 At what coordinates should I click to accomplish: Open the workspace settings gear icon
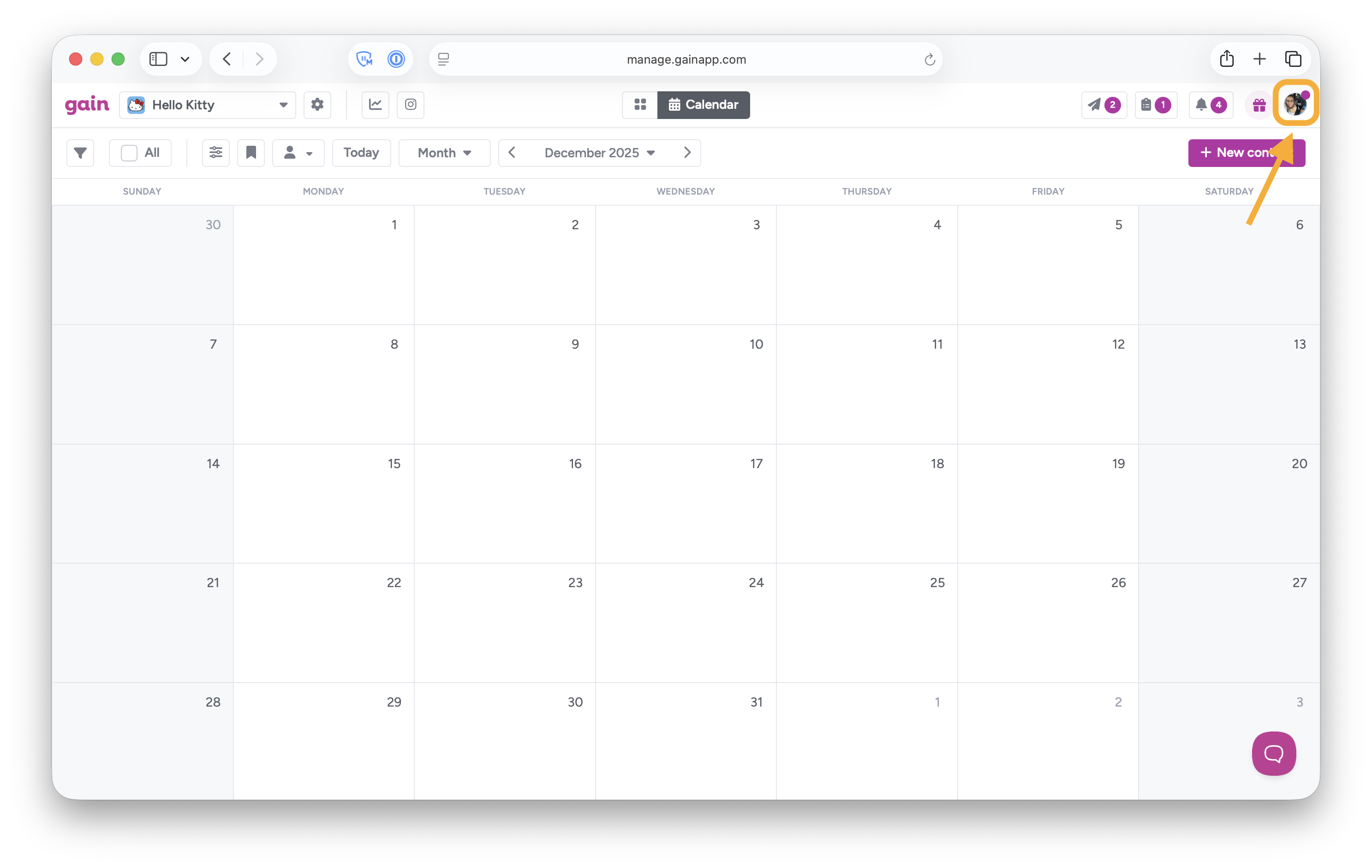(x=317, y=105)
